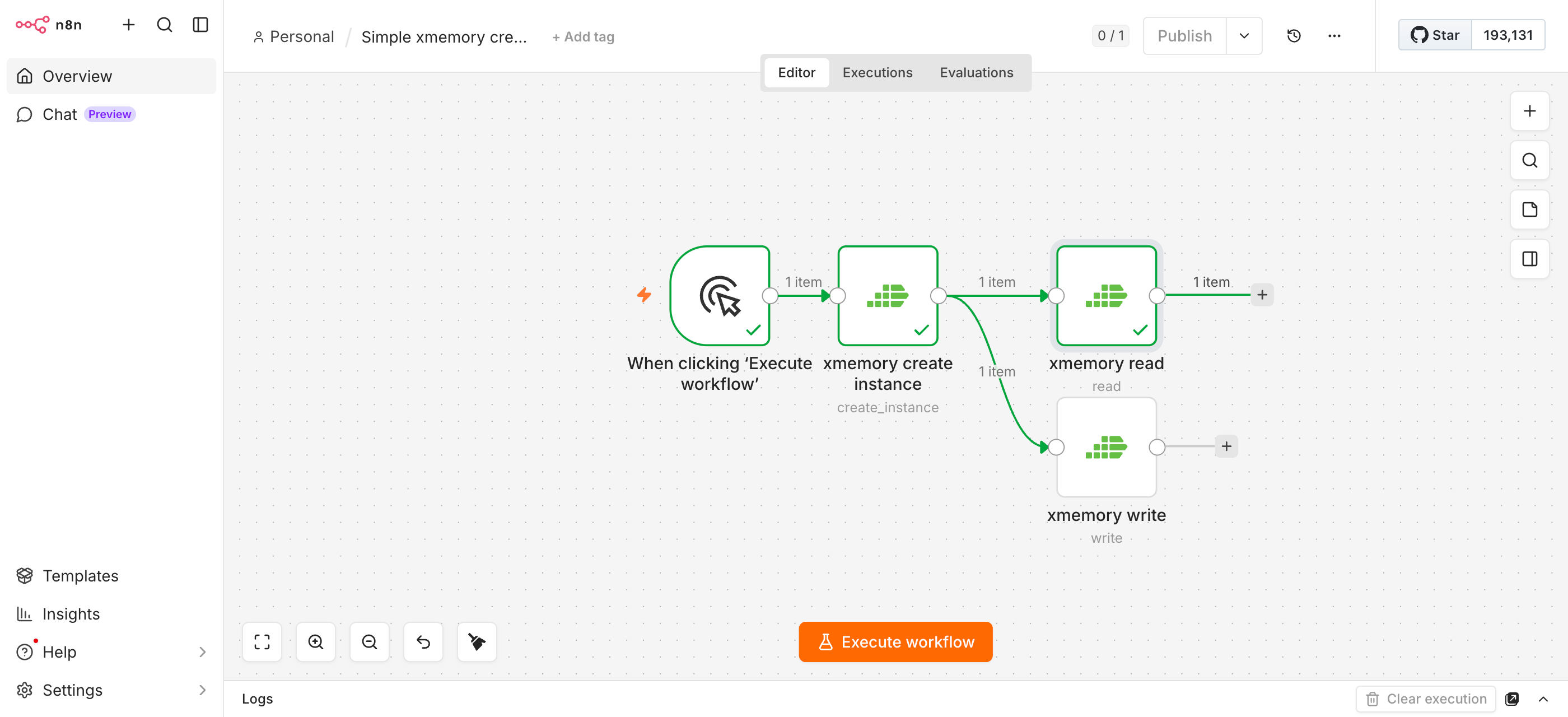Open Insights from sidebar
1568x717 pixels.
[111, 613]
